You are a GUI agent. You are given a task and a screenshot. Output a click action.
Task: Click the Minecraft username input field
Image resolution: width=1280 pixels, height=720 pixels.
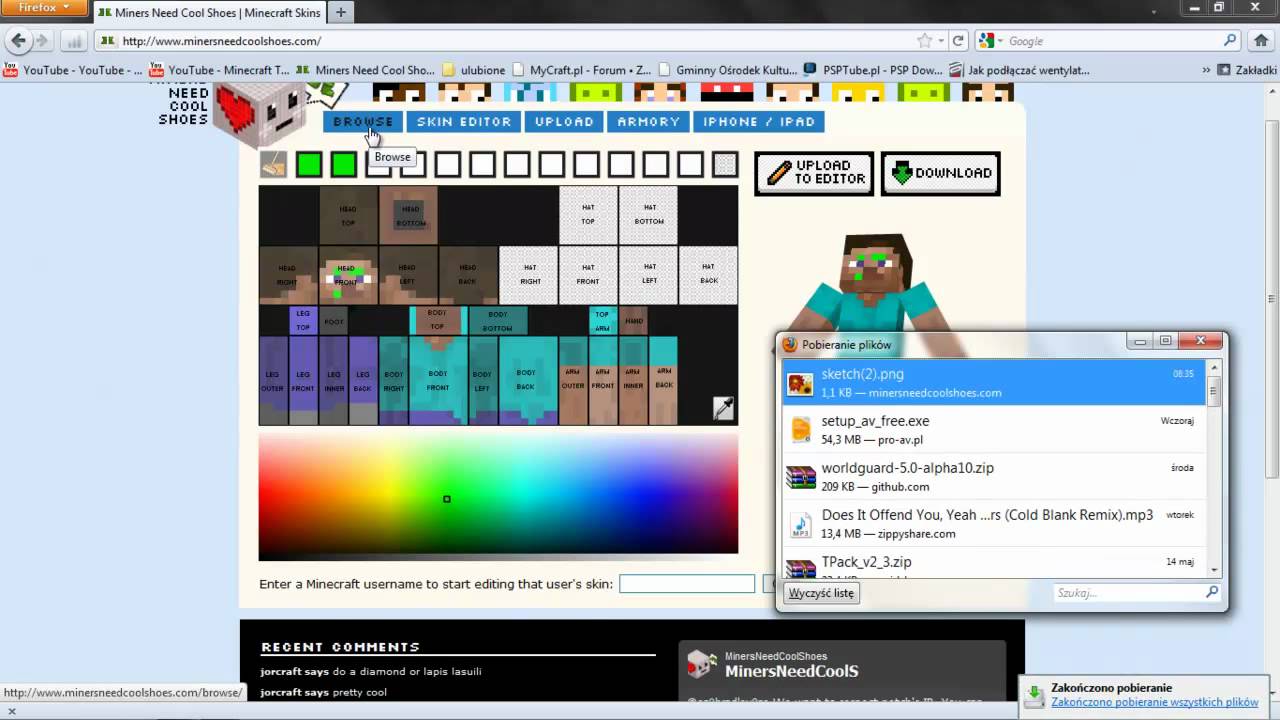(x=687, y=584)
